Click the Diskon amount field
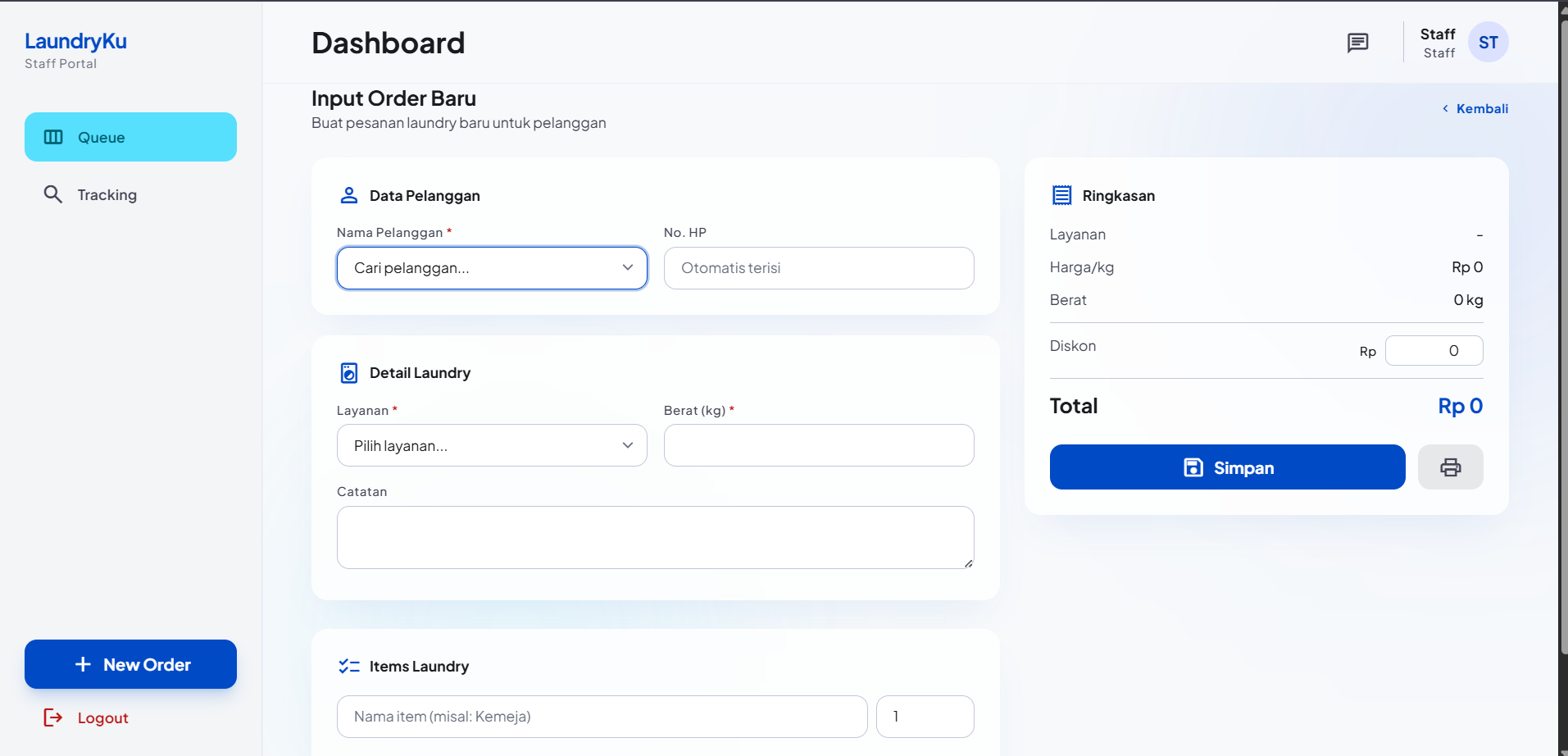The image size is (1568, 756). point(1434,350)
